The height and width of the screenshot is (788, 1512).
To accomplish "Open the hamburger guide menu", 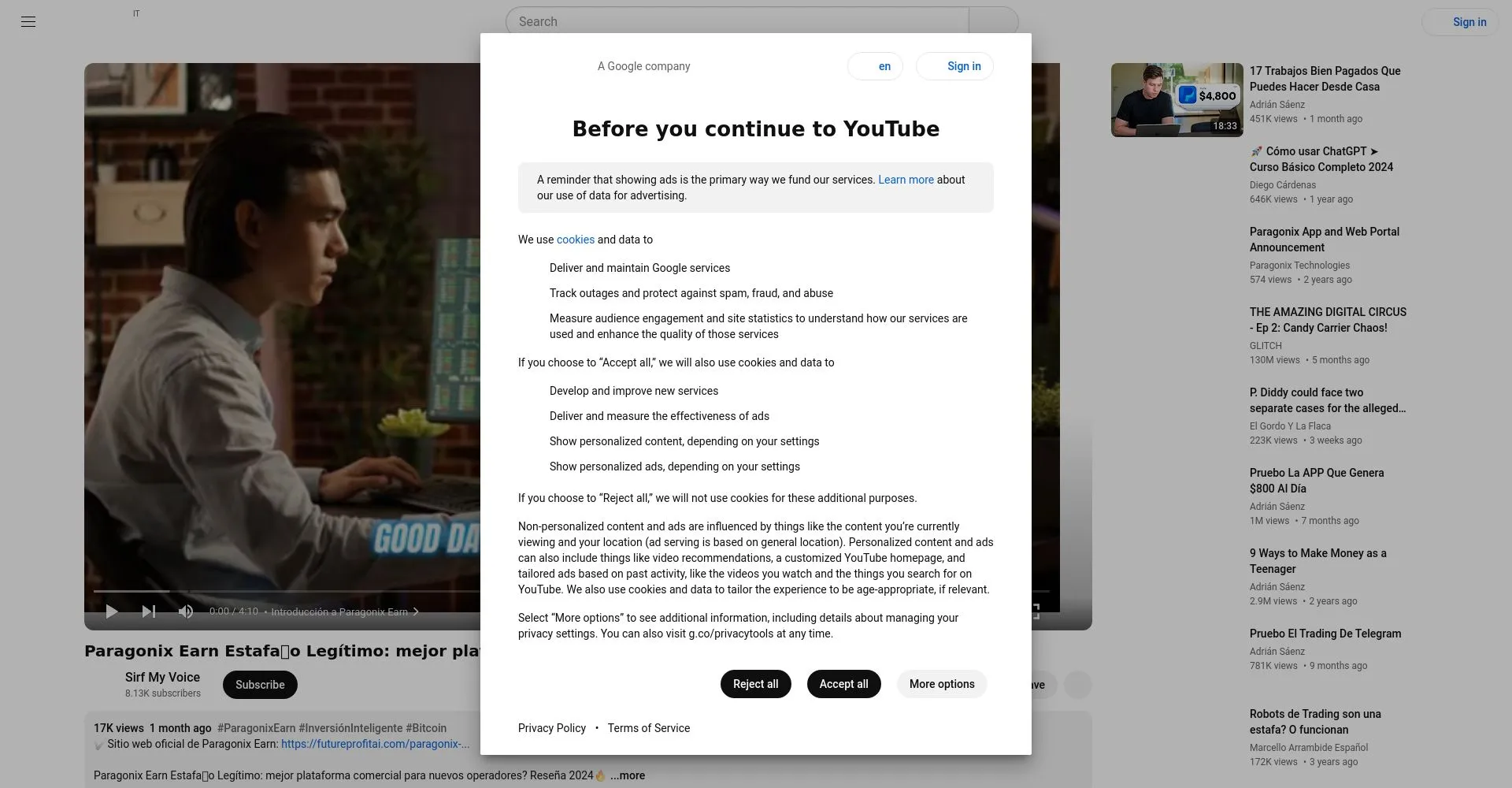I will click(x=28, y=21).
